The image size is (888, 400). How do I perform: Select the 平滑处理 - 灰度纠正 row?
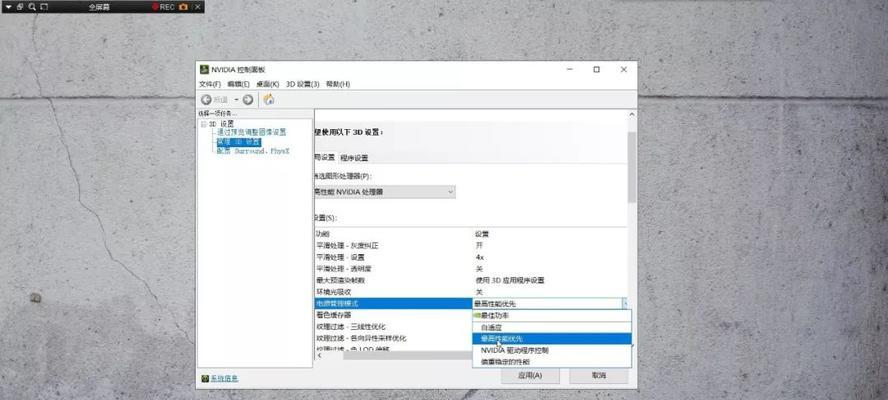pyautogui.click(x=471, y=245)
